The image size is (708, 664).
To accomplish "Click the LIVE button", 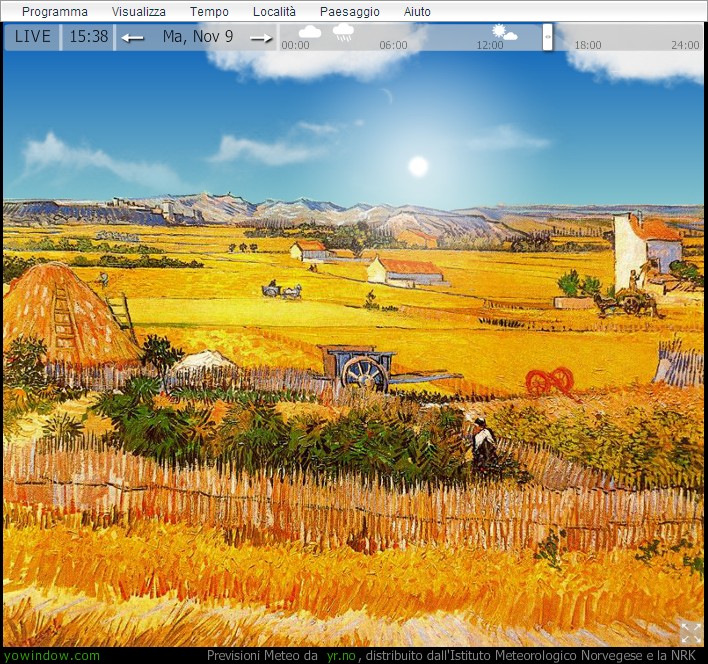I will 32,36.
